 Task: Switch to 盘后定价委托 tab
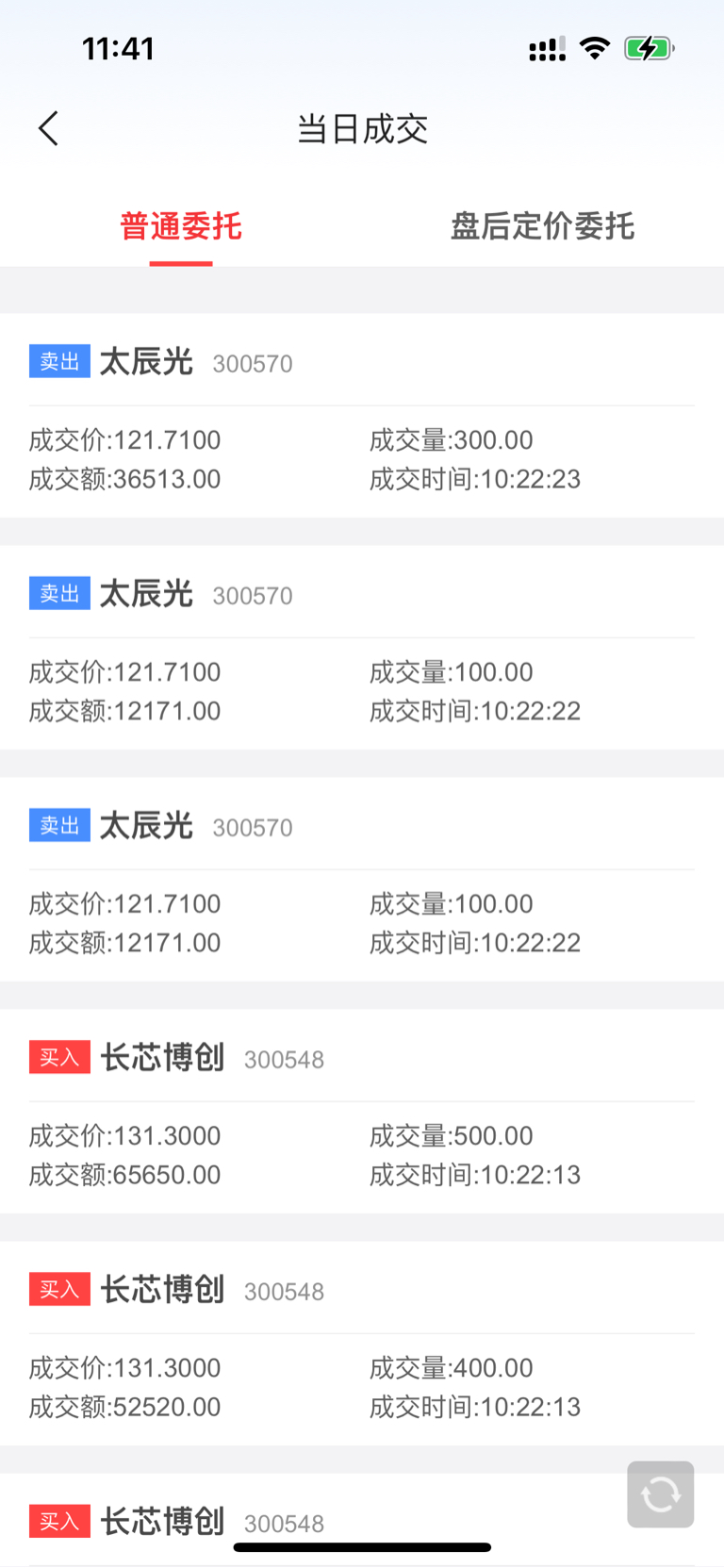[542, 226]
